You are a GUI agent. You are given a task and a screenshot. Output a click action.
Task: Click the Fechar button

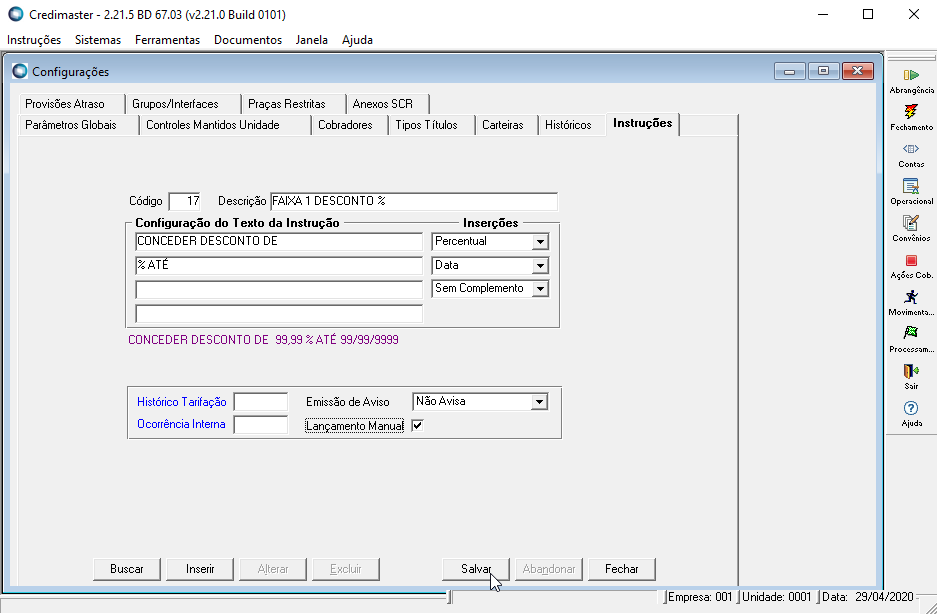click(x=621, y=569)
